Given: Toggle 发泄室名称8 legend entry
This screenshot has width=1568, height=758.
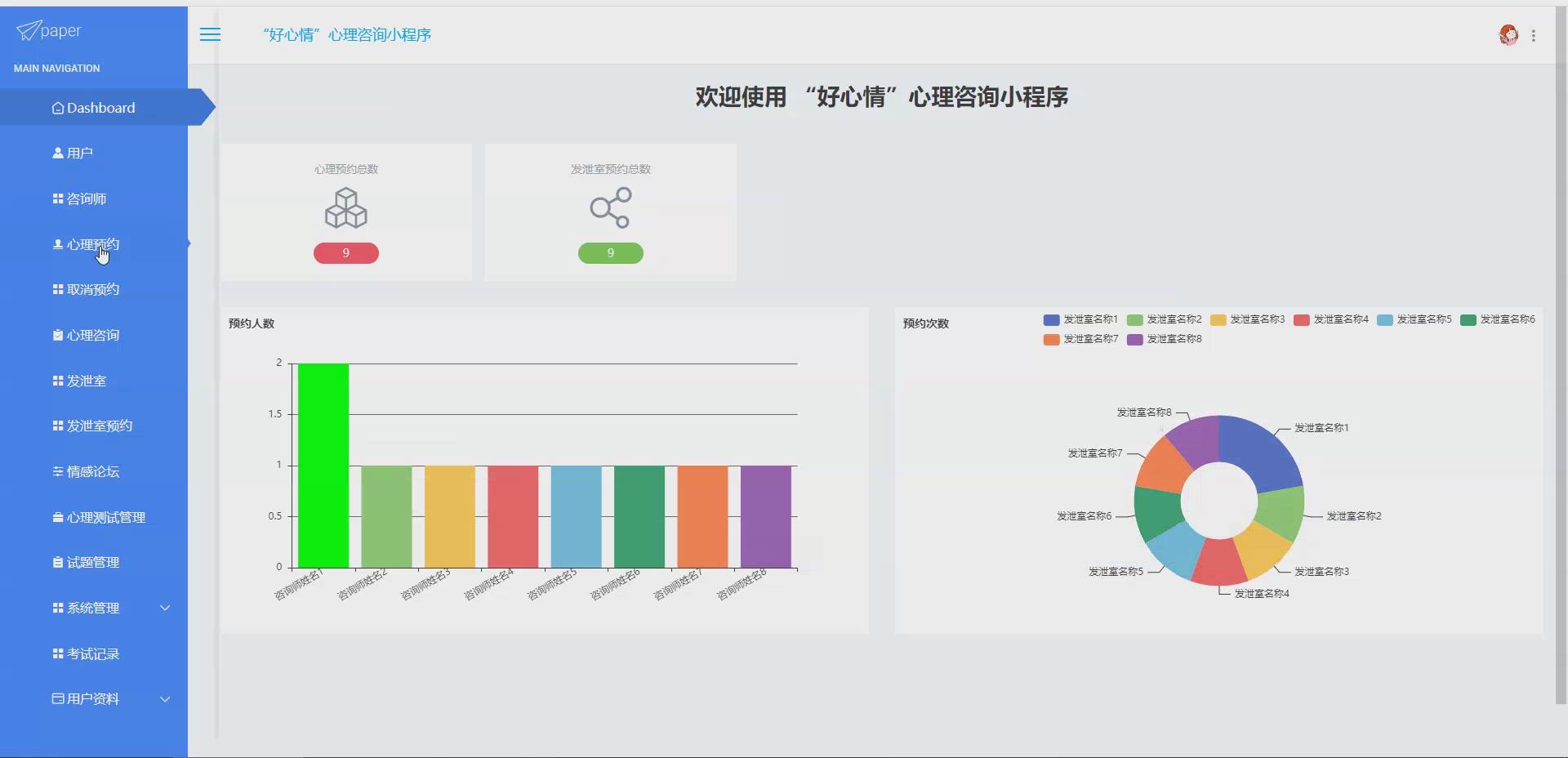Looking at the screenshot, I should [1164, 339].
